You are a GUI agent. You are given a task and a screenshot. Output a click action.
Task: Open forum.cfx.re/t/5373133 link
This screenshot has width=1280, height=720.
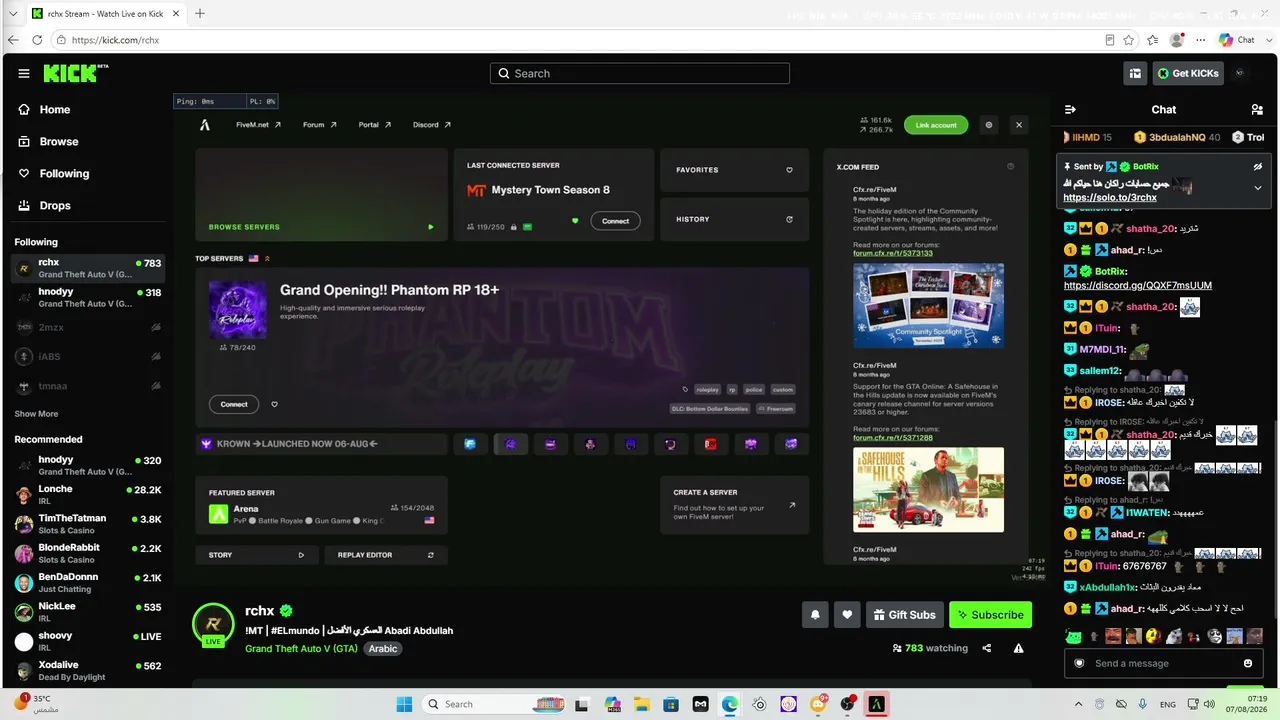893,253
